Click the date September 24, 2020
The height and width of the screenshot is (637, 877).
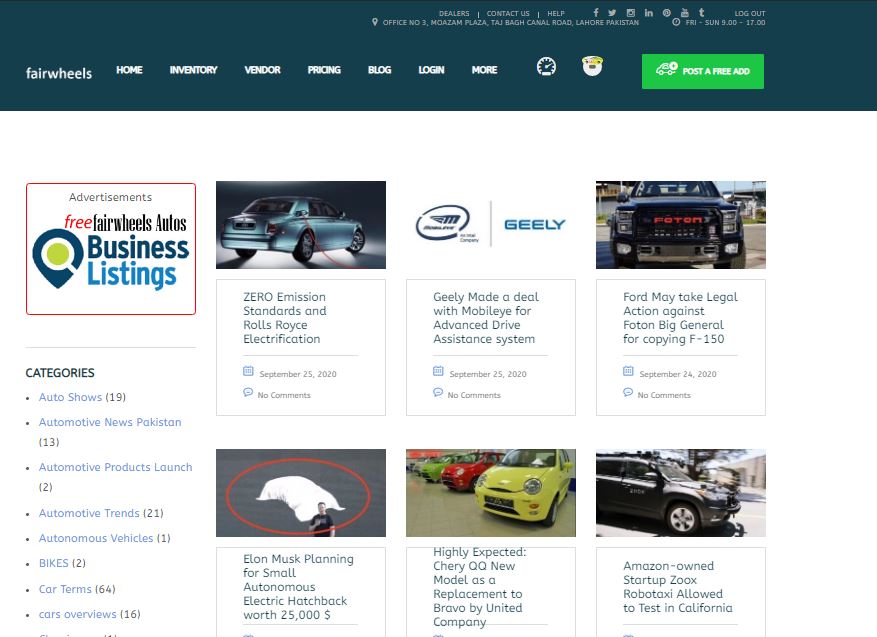(678, 374)
